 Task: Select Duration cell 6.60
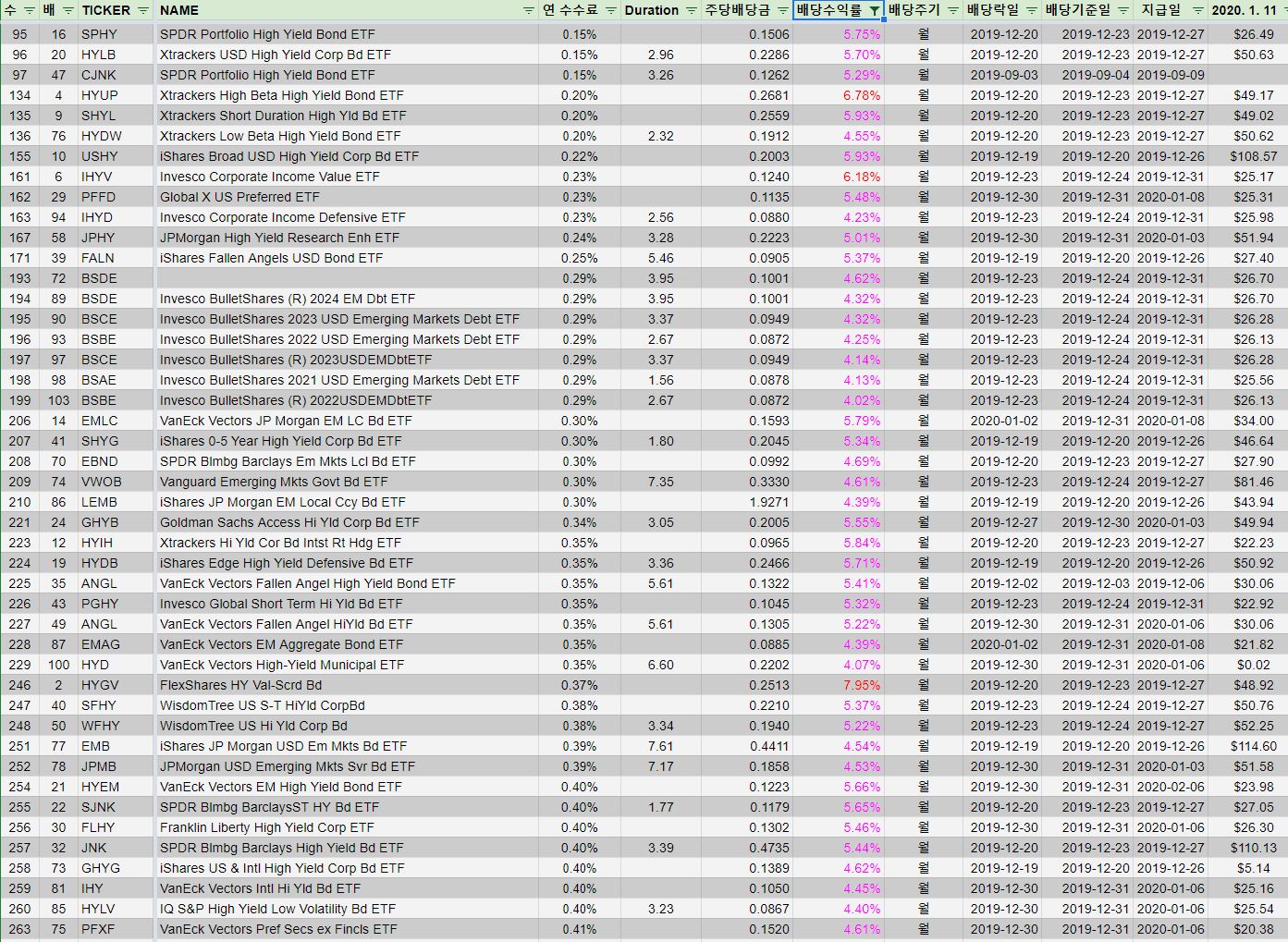660,665
